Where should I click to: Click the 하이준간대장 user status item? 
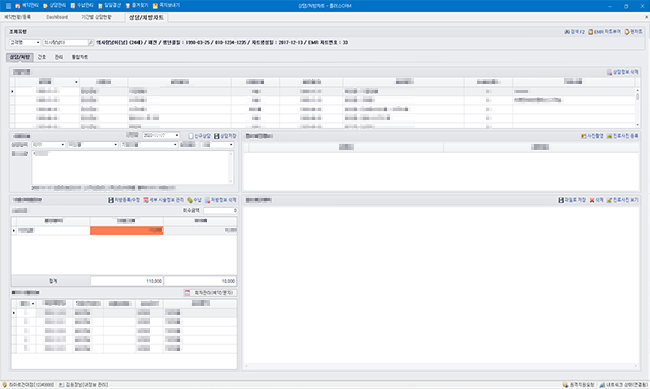[x=28, y=385]
